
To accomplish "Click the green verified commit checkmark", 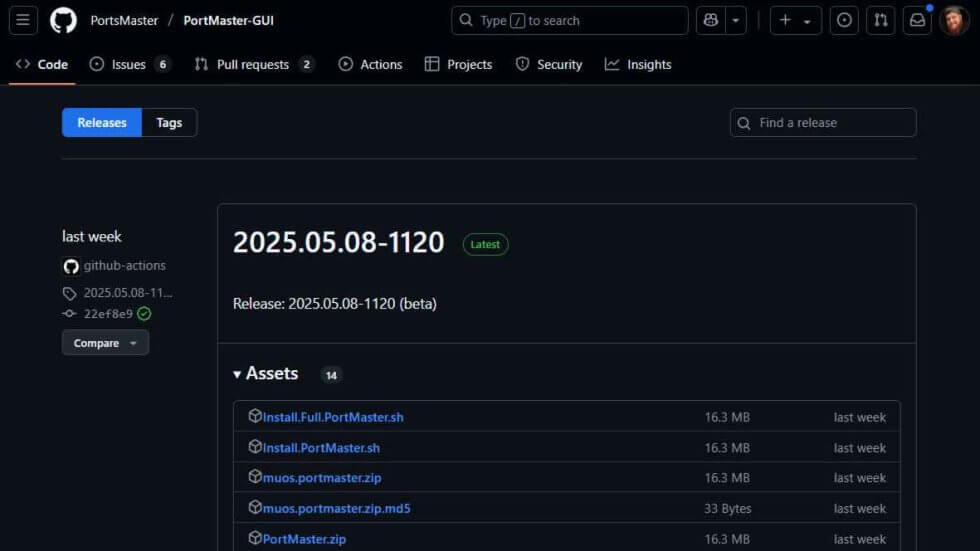I will tap(144, 314).
